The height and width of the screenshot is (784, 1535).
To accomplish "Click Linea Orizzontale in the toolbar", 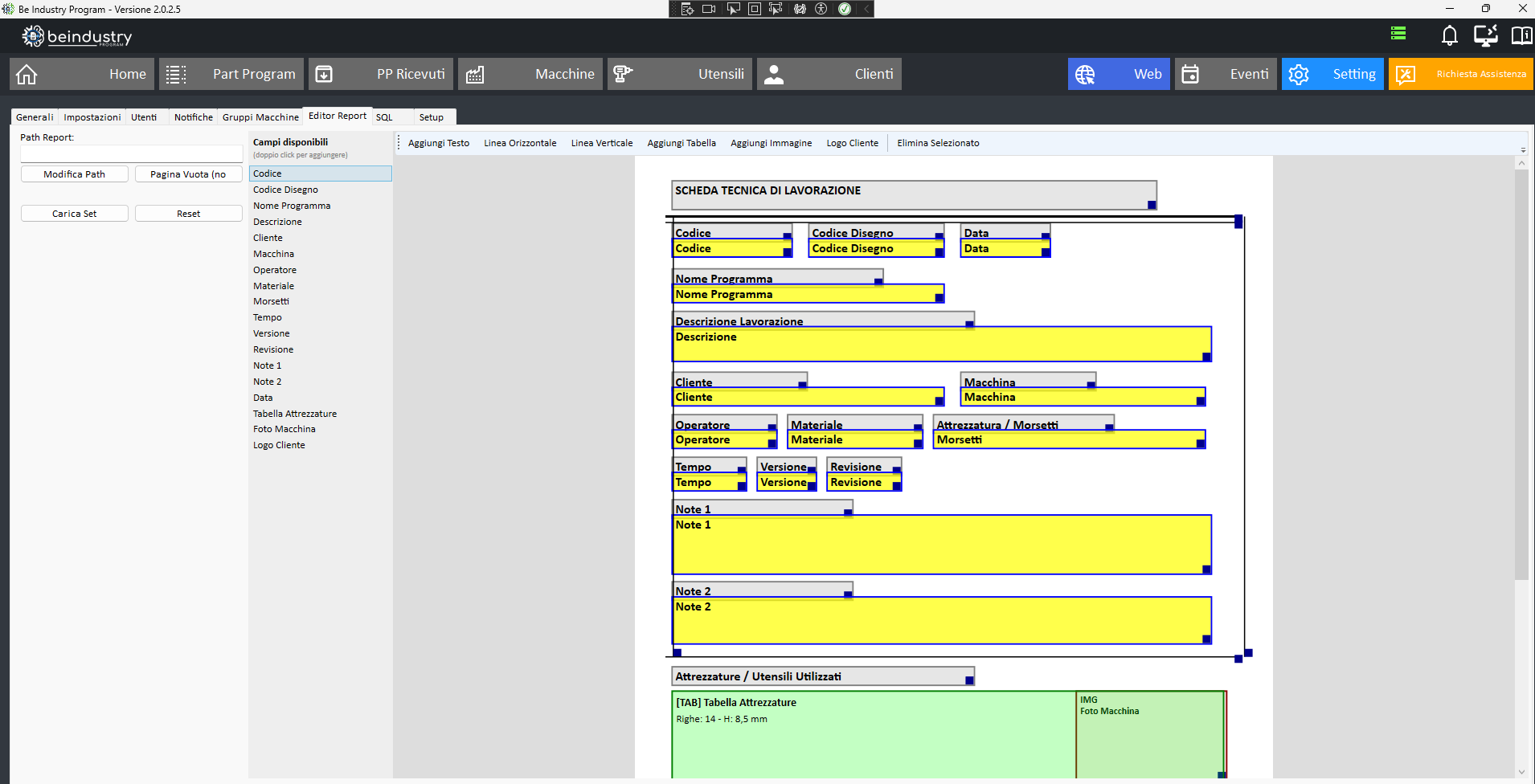I will [520, 143].
